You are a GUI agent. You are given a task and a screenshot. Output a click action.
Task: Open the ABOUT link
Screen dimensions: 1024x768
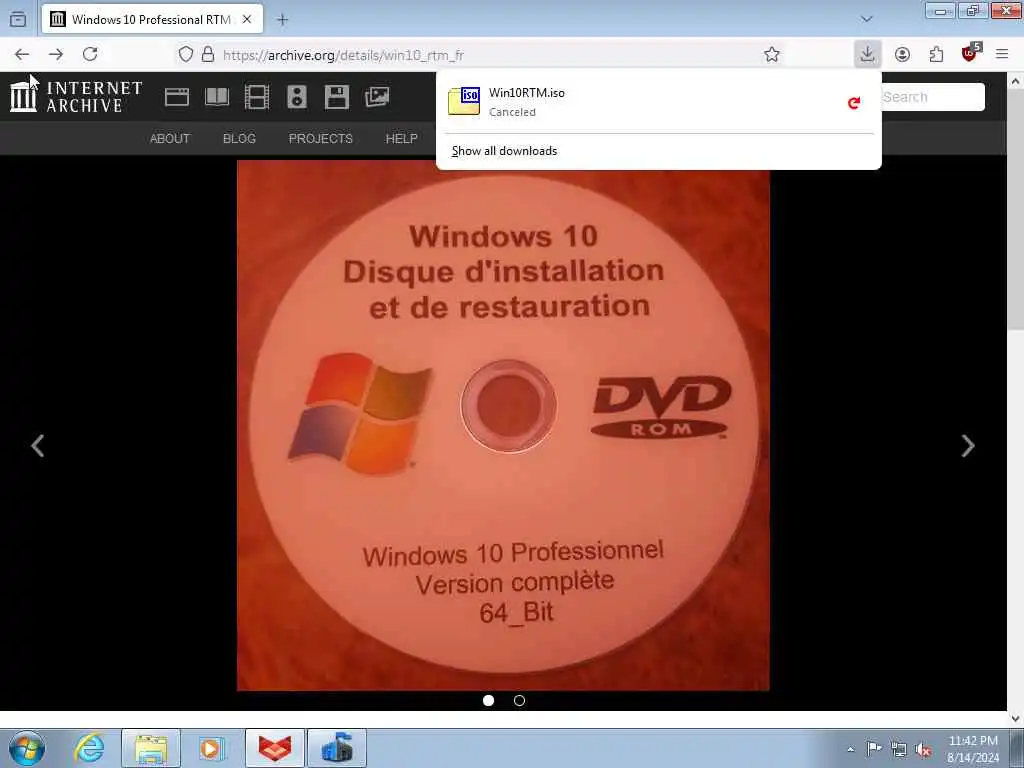[170, 138]
